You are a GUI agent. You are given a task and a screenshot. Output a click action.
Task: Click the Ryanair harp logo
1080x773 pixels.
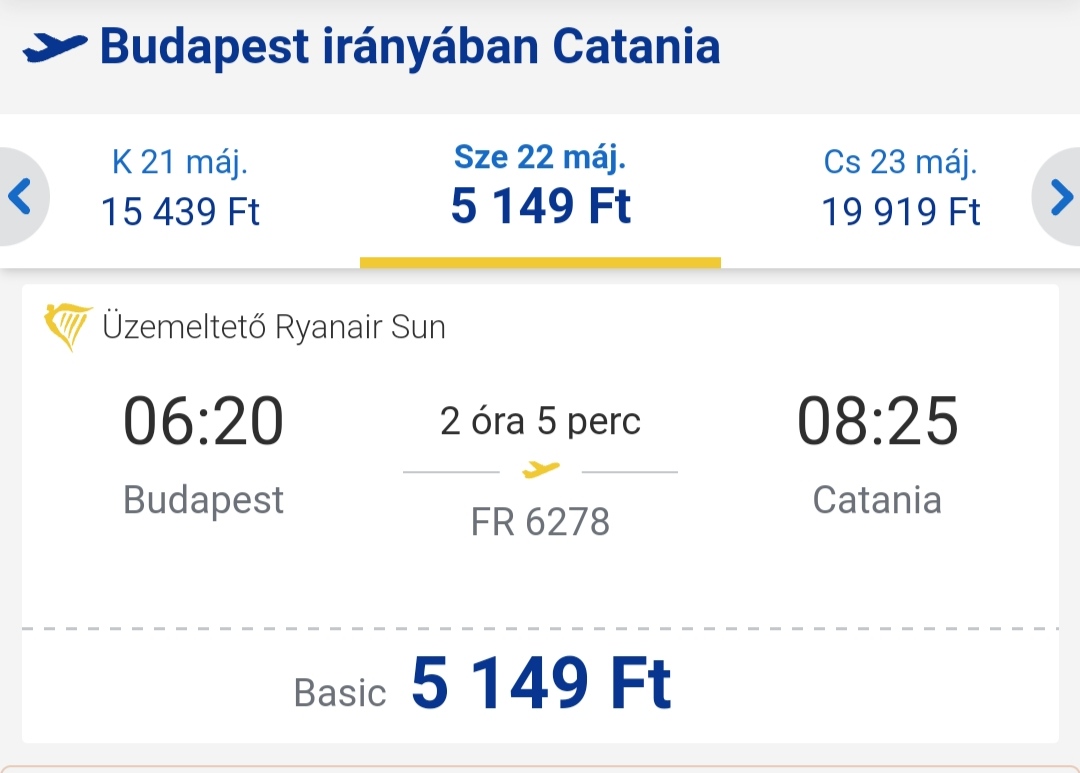point(68,327)
